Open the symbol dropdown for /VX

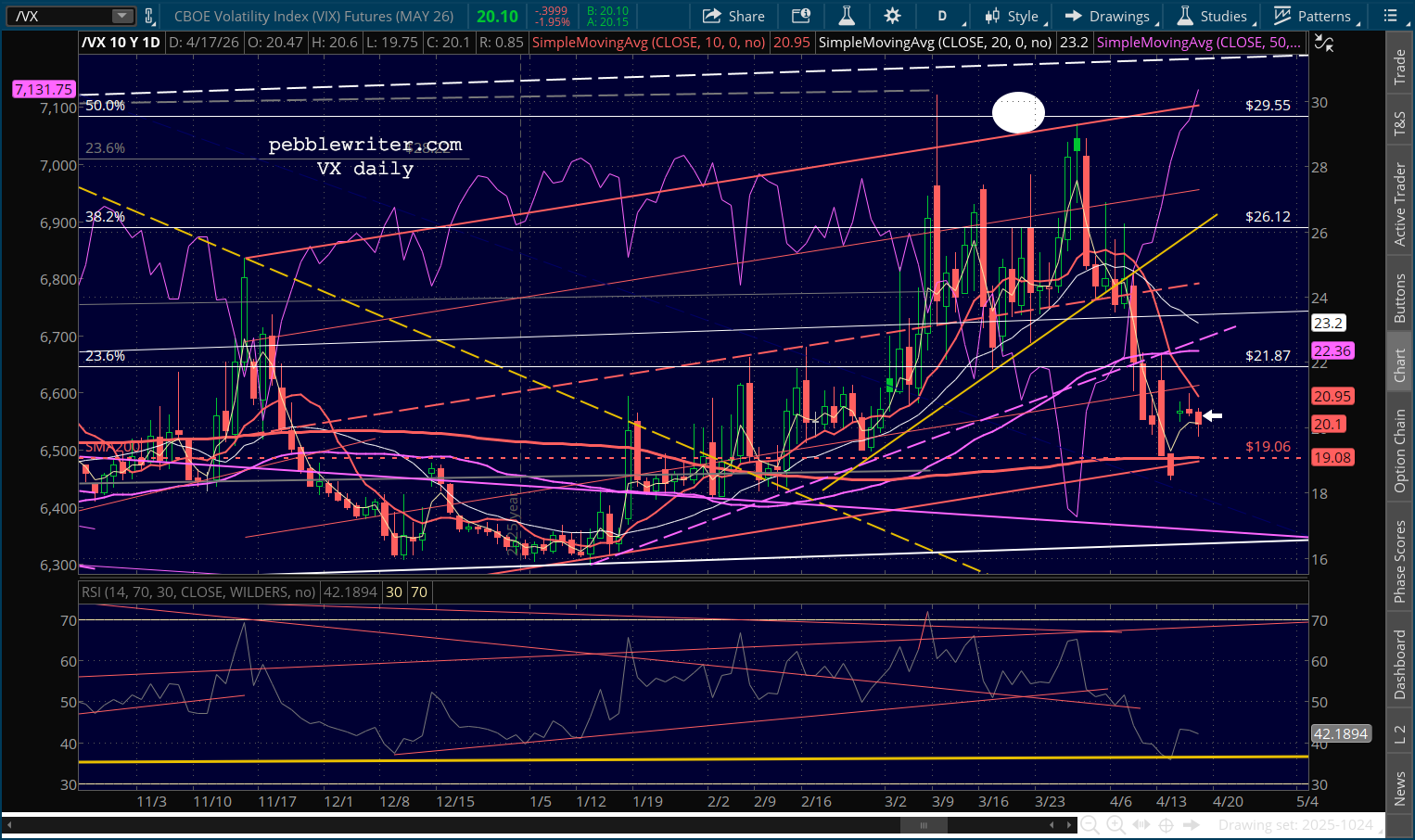(122, 16)
